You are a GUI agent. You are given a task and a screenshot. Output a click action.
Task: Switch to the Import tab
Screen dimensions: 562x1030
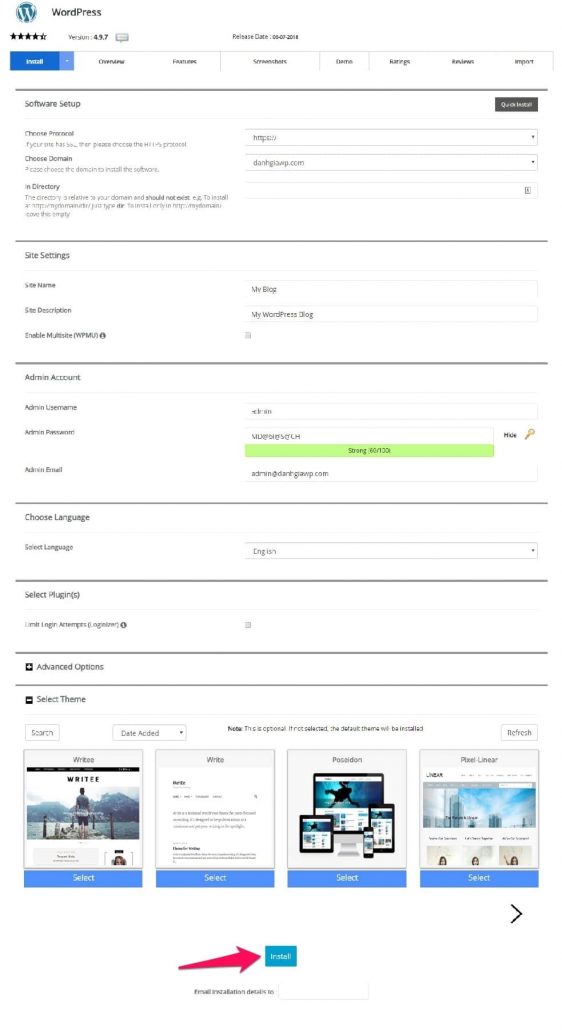coord(524,61)
